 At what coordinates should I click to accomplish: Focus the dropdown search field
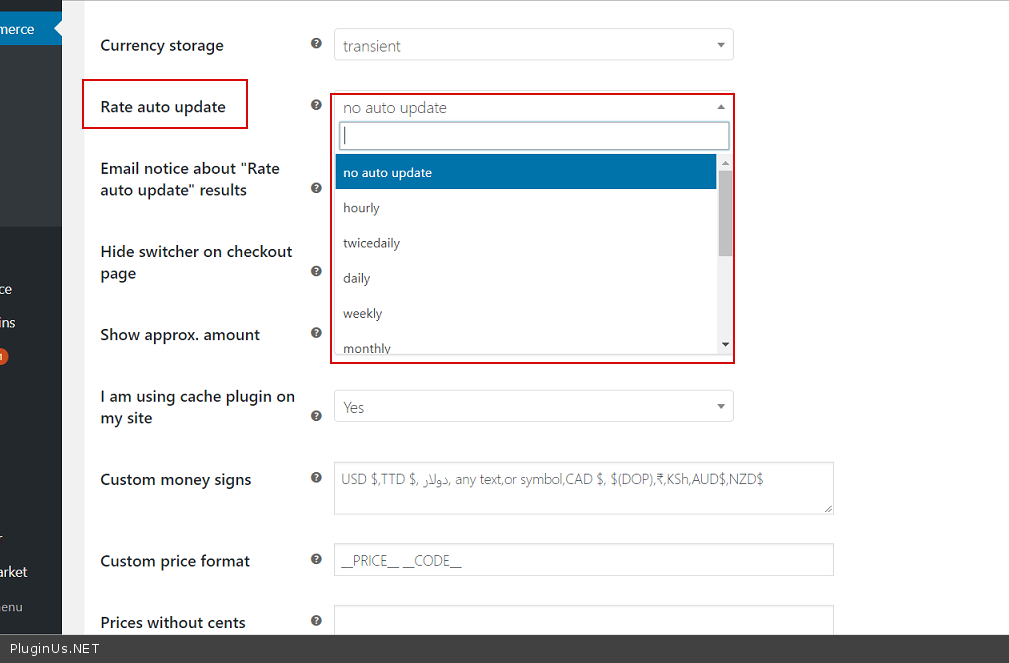[534, 136]
